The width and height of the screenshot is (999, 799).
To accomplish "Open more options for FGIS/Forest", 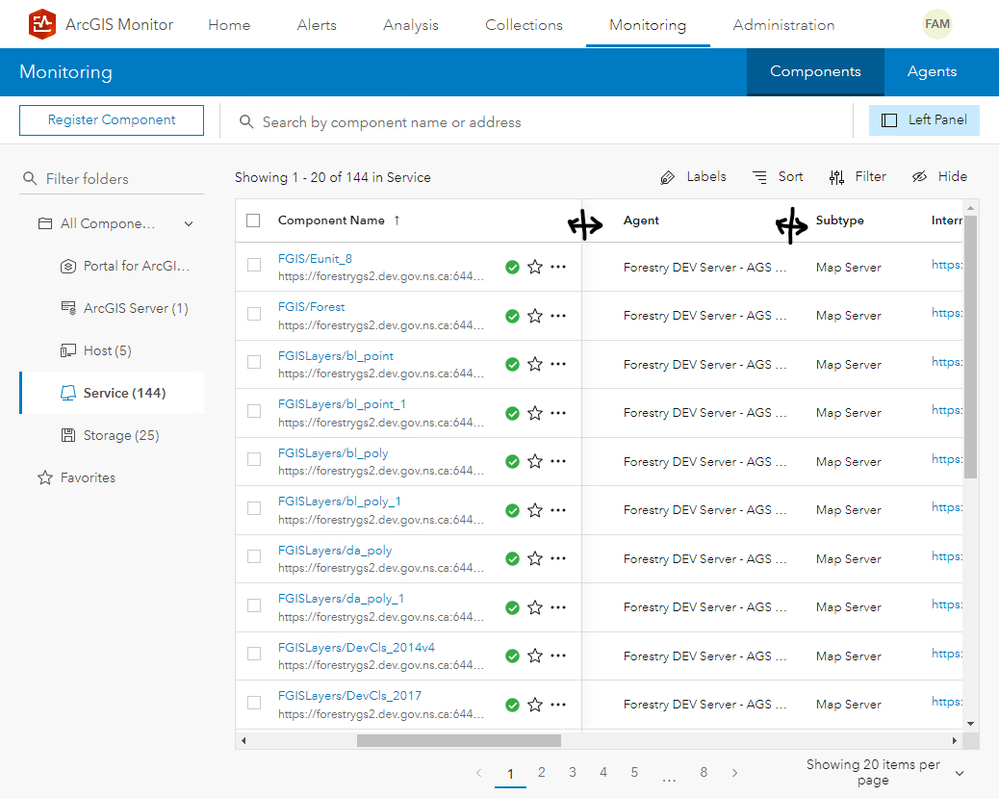I will coord(558,315).
